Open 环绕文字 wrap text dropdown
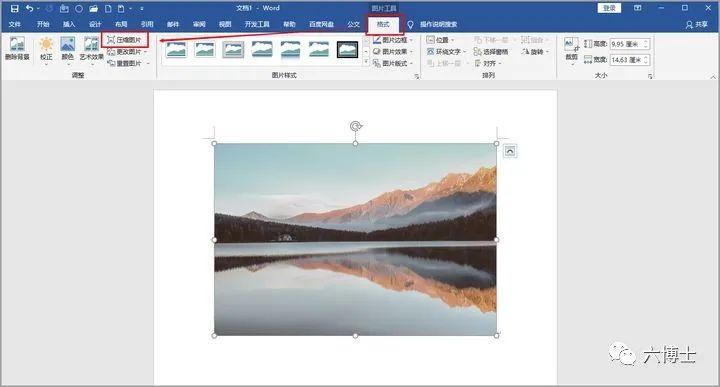This screenshot has height=387, width=720. point(446,51)
